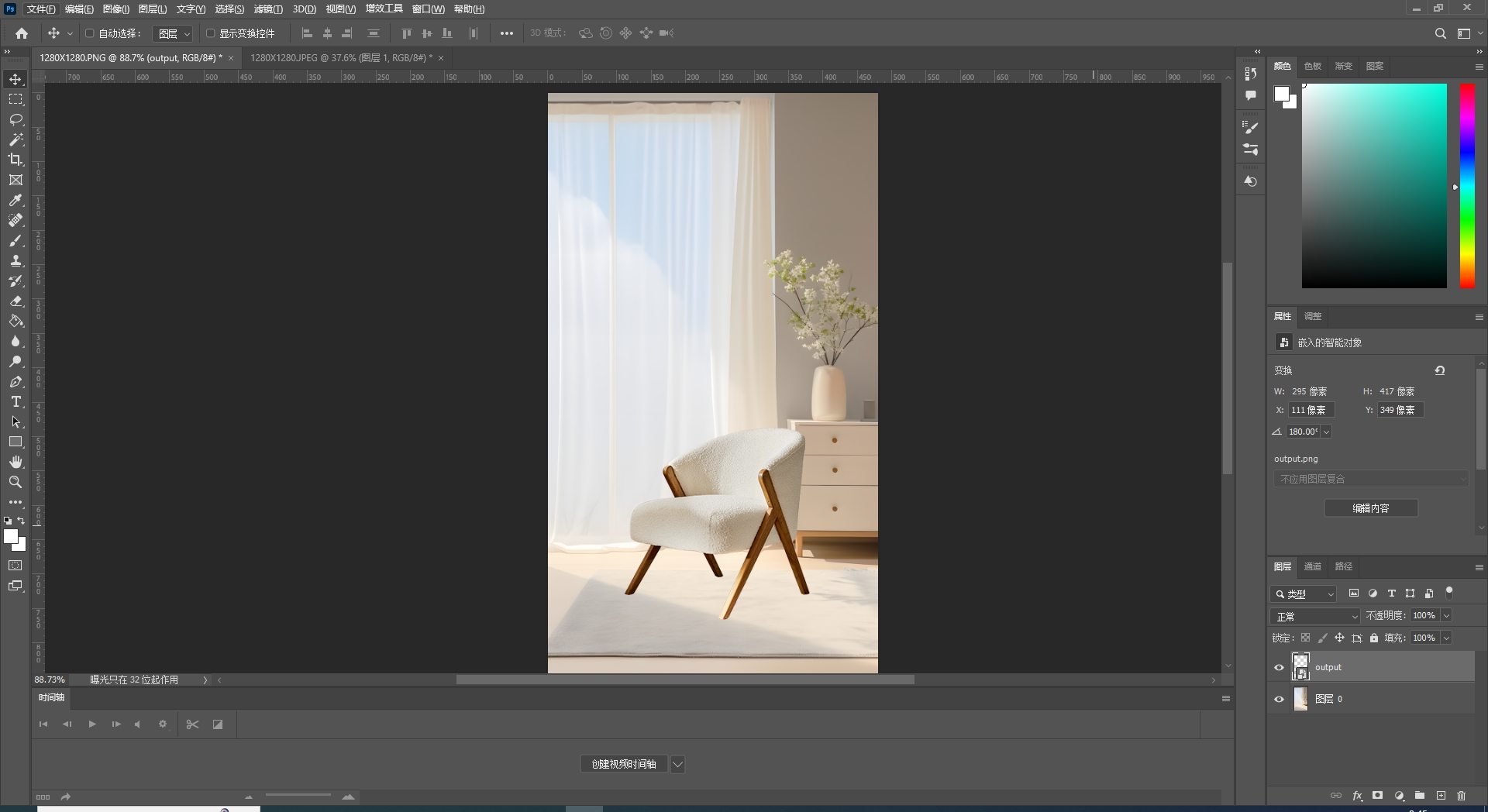
Task: Open the layer filter 类型 dropdown
Action: 1304,594
